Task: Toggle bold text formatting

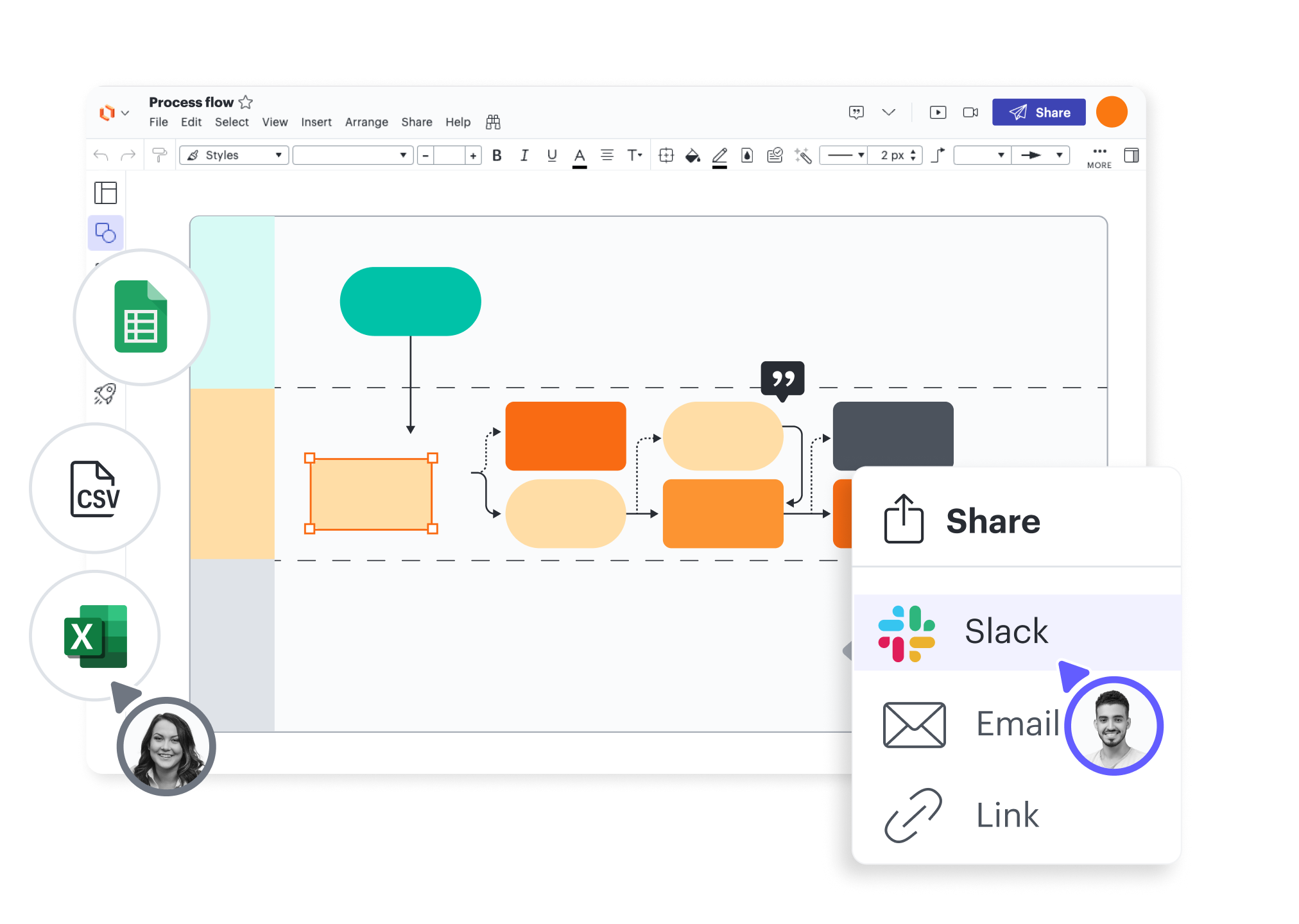Action: pos(497,155)
